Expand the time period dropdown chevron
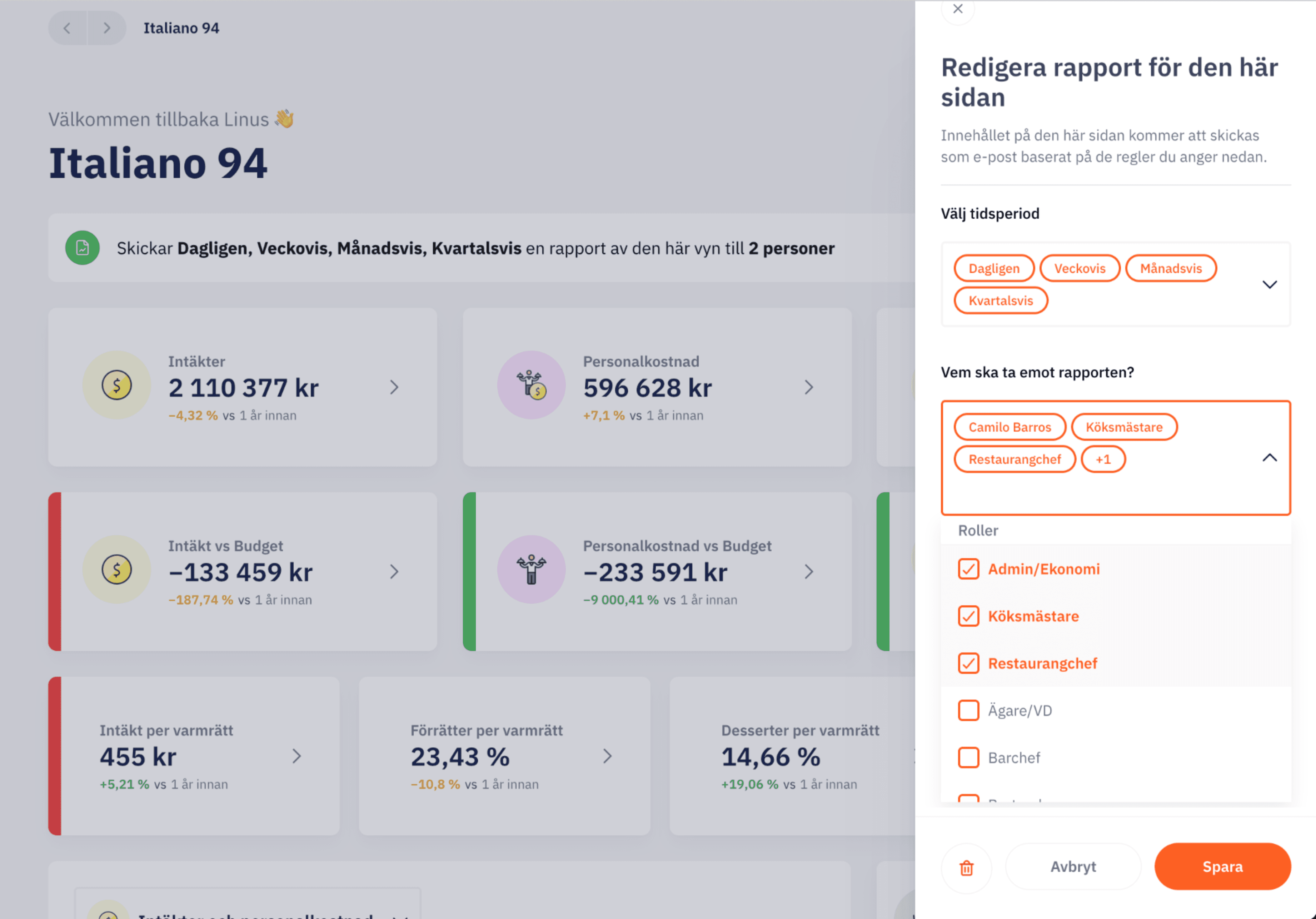This screenshot has width=1316, height=919. pos(1270,284)
